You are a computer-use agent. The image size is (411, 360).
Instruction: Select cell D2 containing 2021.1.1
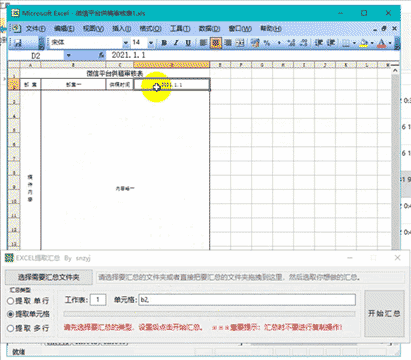[x=172, y=85]
